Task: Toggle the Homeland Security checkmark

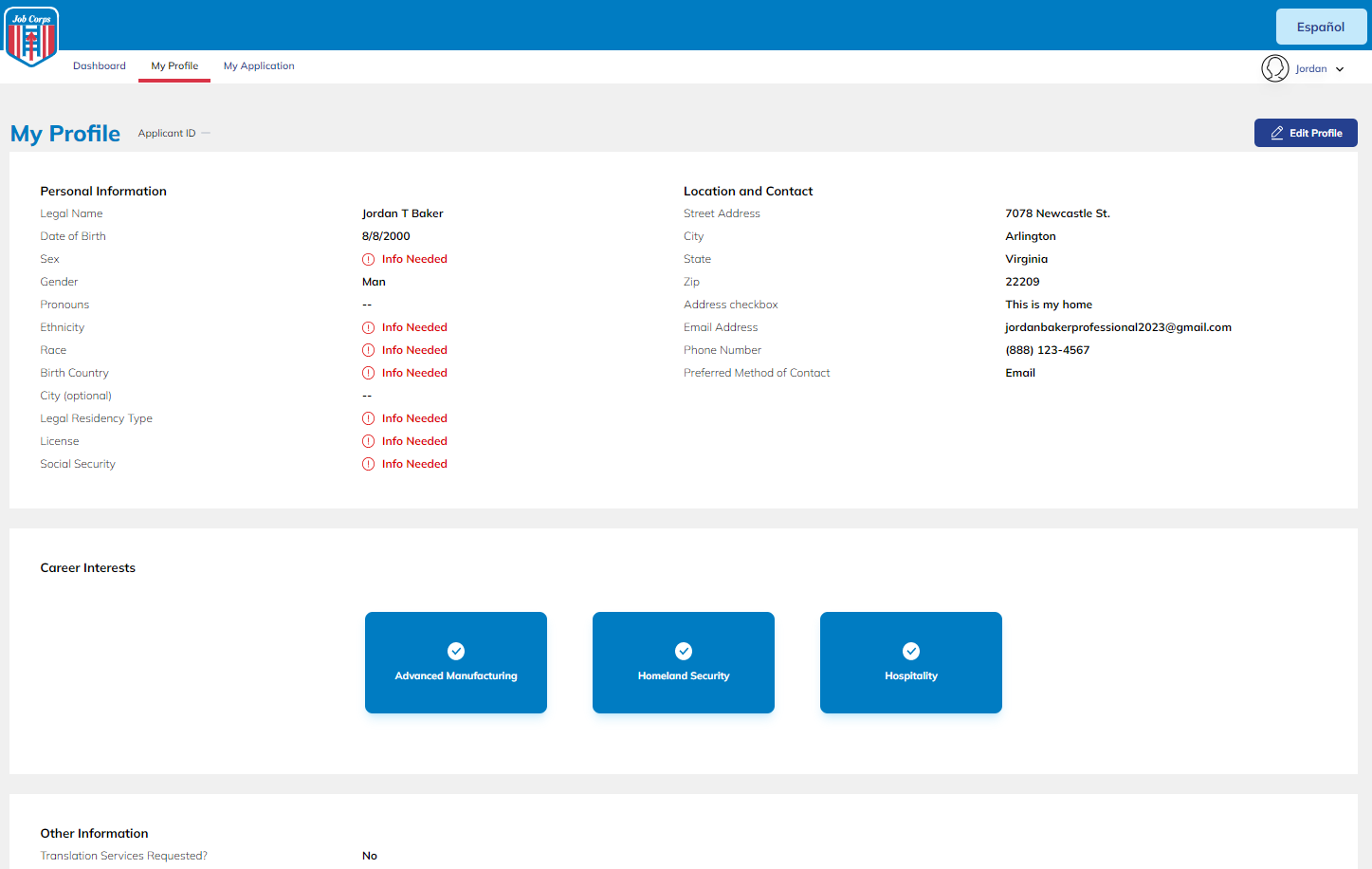Action: pos(684,651)
